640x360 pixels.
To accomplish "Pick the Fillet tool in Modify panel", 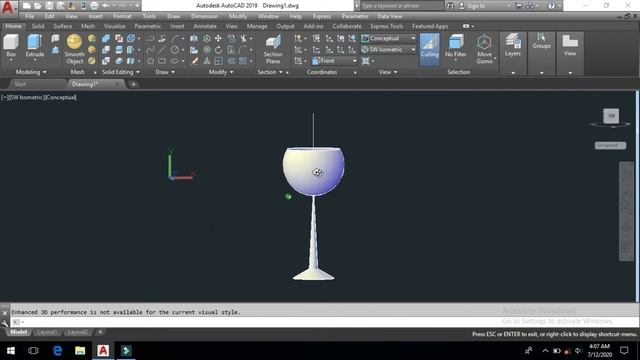I will [243, 50].
